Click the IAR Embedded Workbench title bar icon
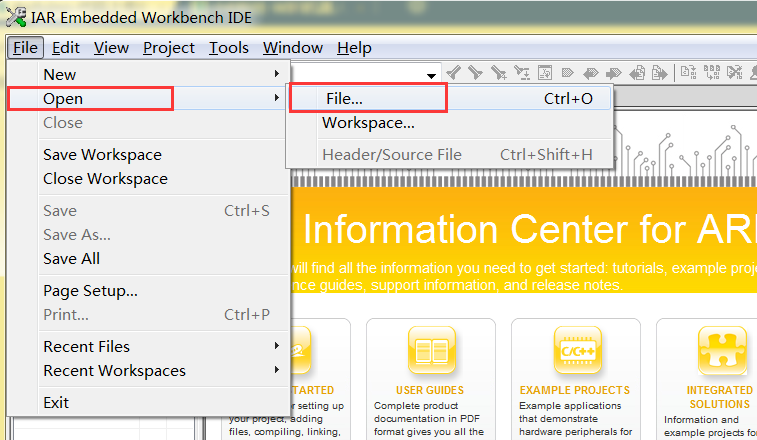This screenshot has width=757, height=440. click(16, 17)
